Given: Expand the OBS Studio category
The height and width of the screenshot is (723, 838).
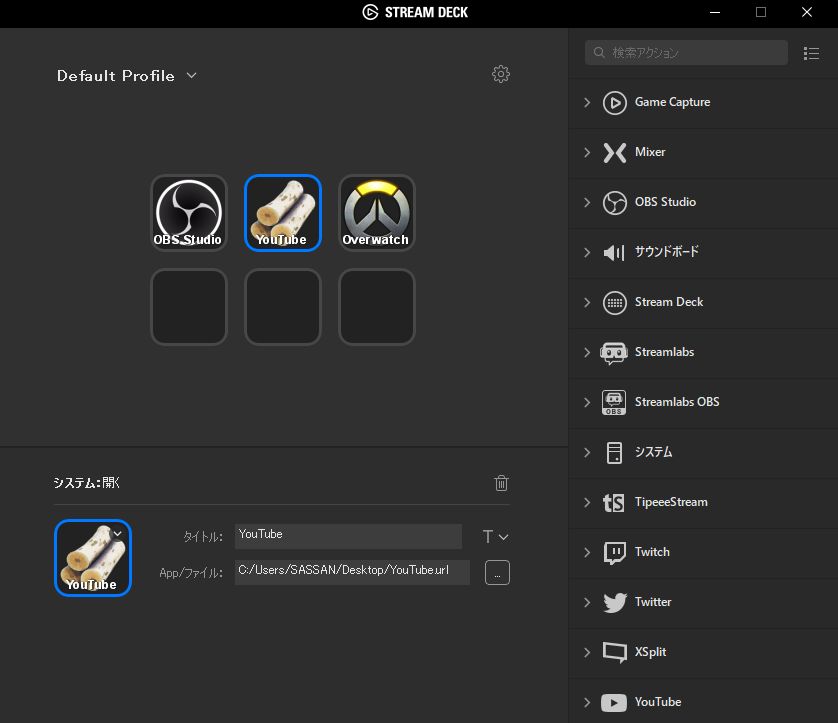Looking at the screenshot, I should tap(587, 203).
